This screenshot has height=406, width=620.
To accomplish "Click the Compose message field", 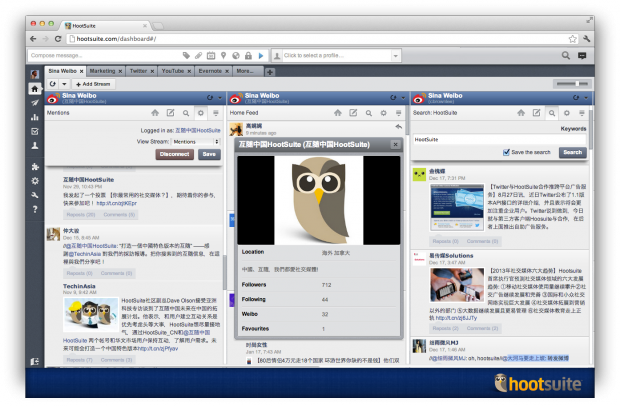I will pos(105,56).
